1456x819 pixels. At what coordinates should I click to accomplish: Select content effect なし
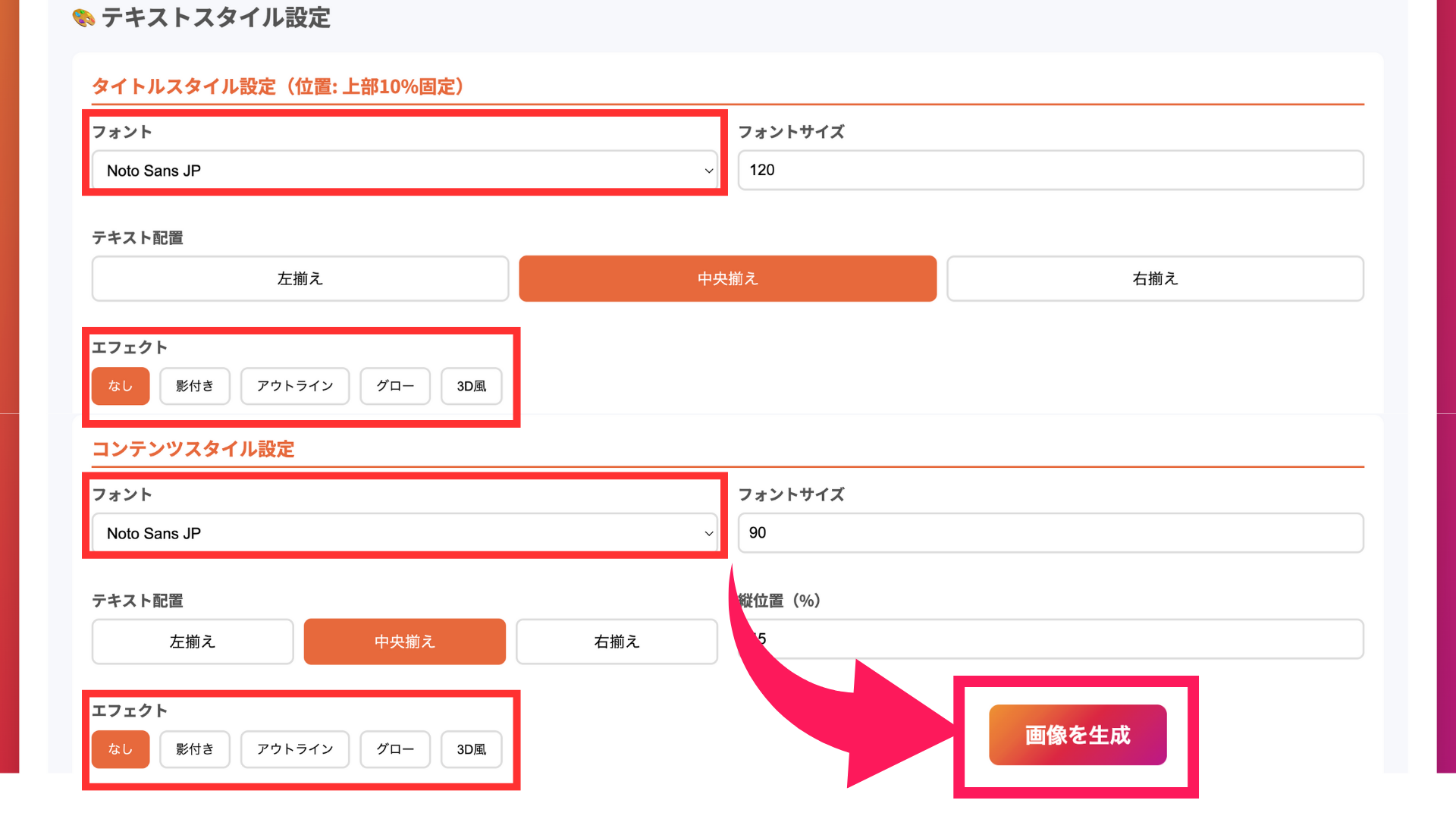coord(121,749)
